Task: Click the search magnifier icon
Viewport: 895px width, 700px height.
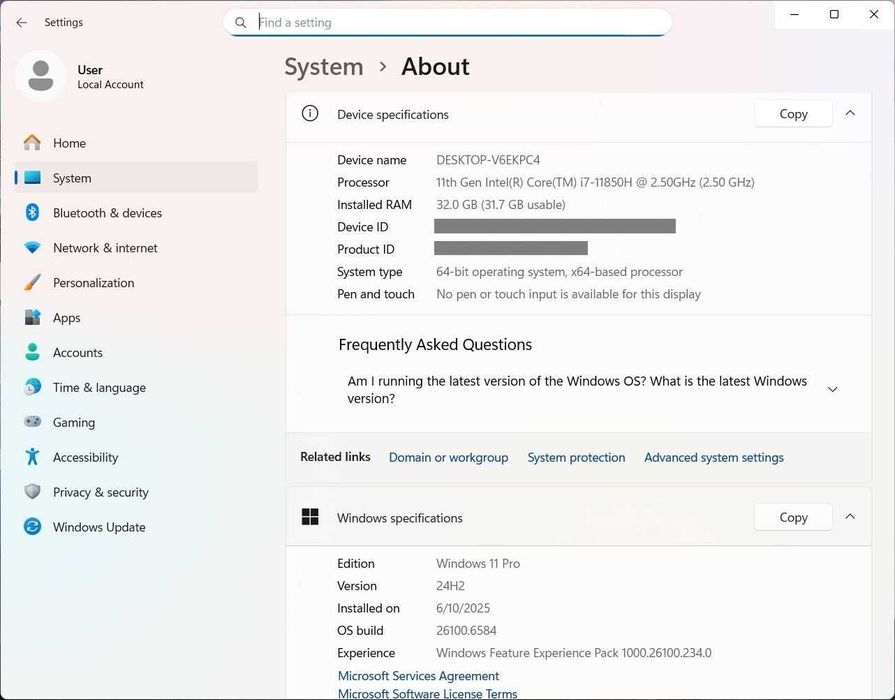Action: click(241, 23)
